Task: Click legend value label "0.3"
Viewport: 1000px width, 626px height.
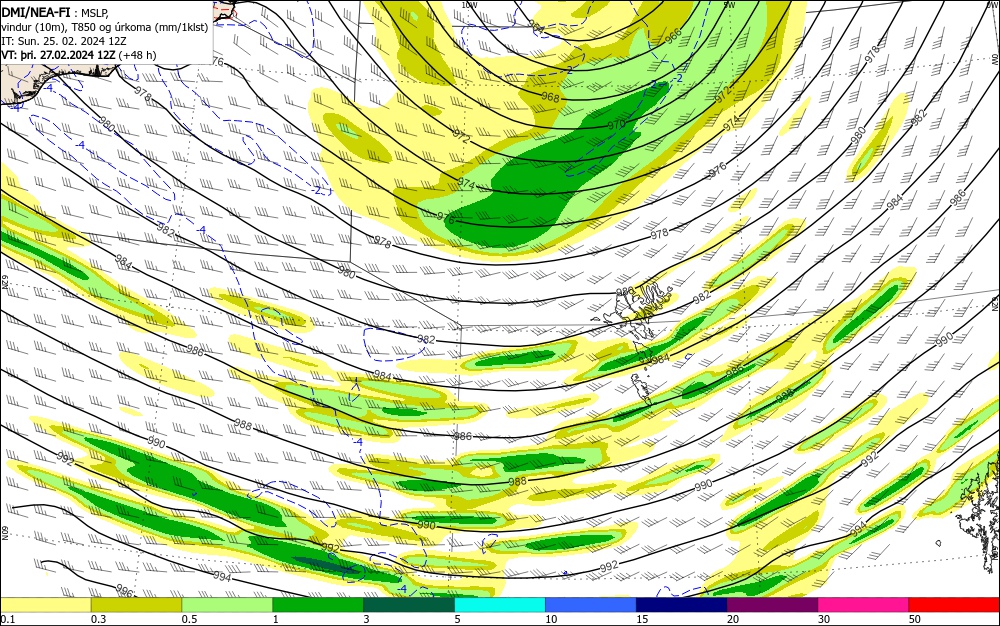Action: [x=98, y=619]
